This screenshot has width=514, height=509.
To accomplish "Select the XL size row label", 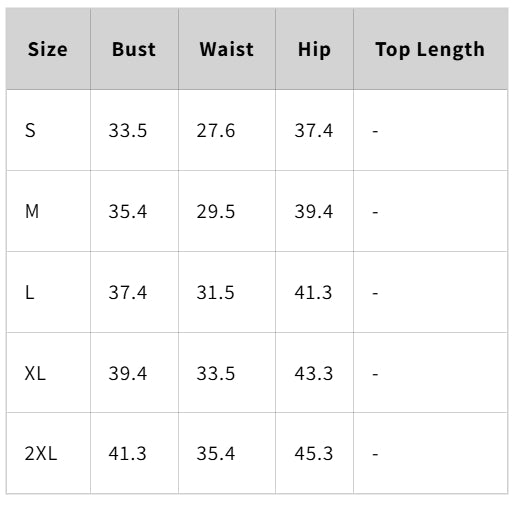I will click(x=35, y=373).
